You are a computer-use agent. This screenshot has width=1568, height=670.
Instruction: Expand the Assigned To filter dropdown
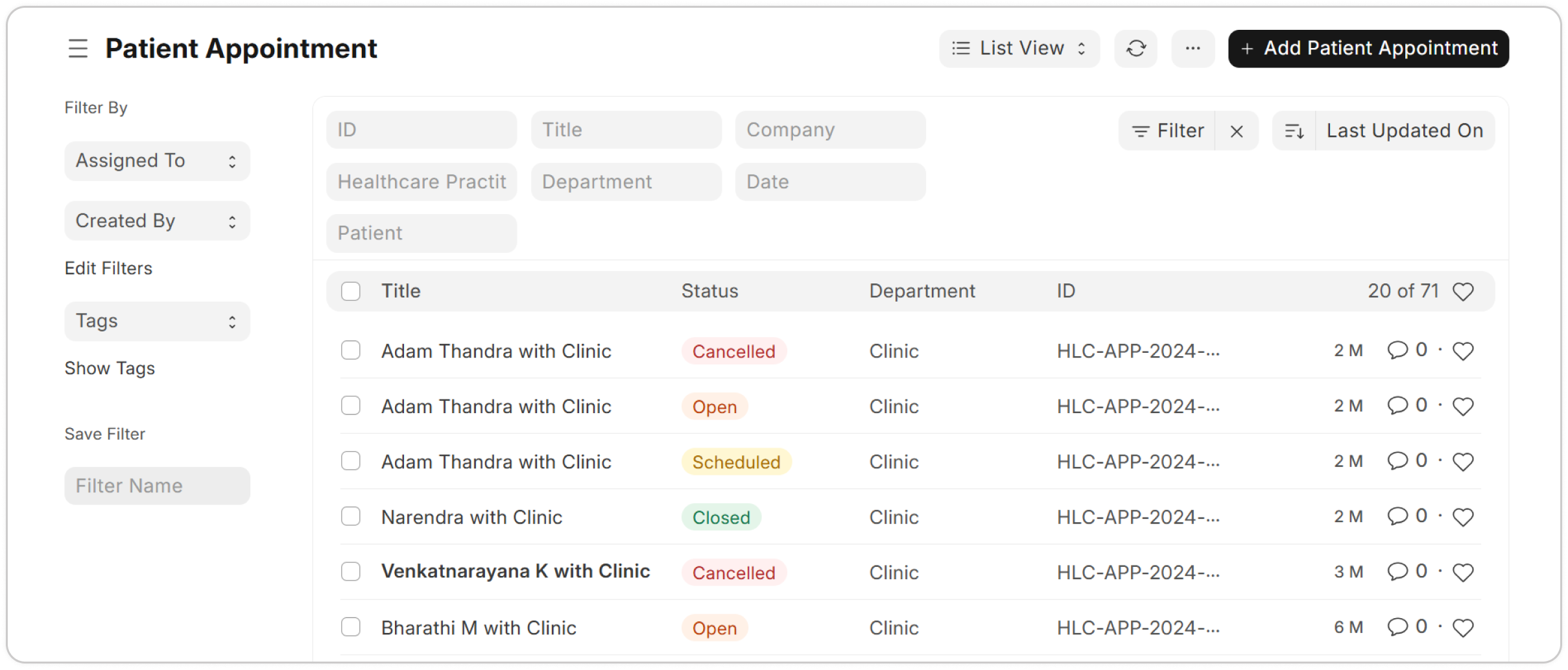click(x=157, y=161)
